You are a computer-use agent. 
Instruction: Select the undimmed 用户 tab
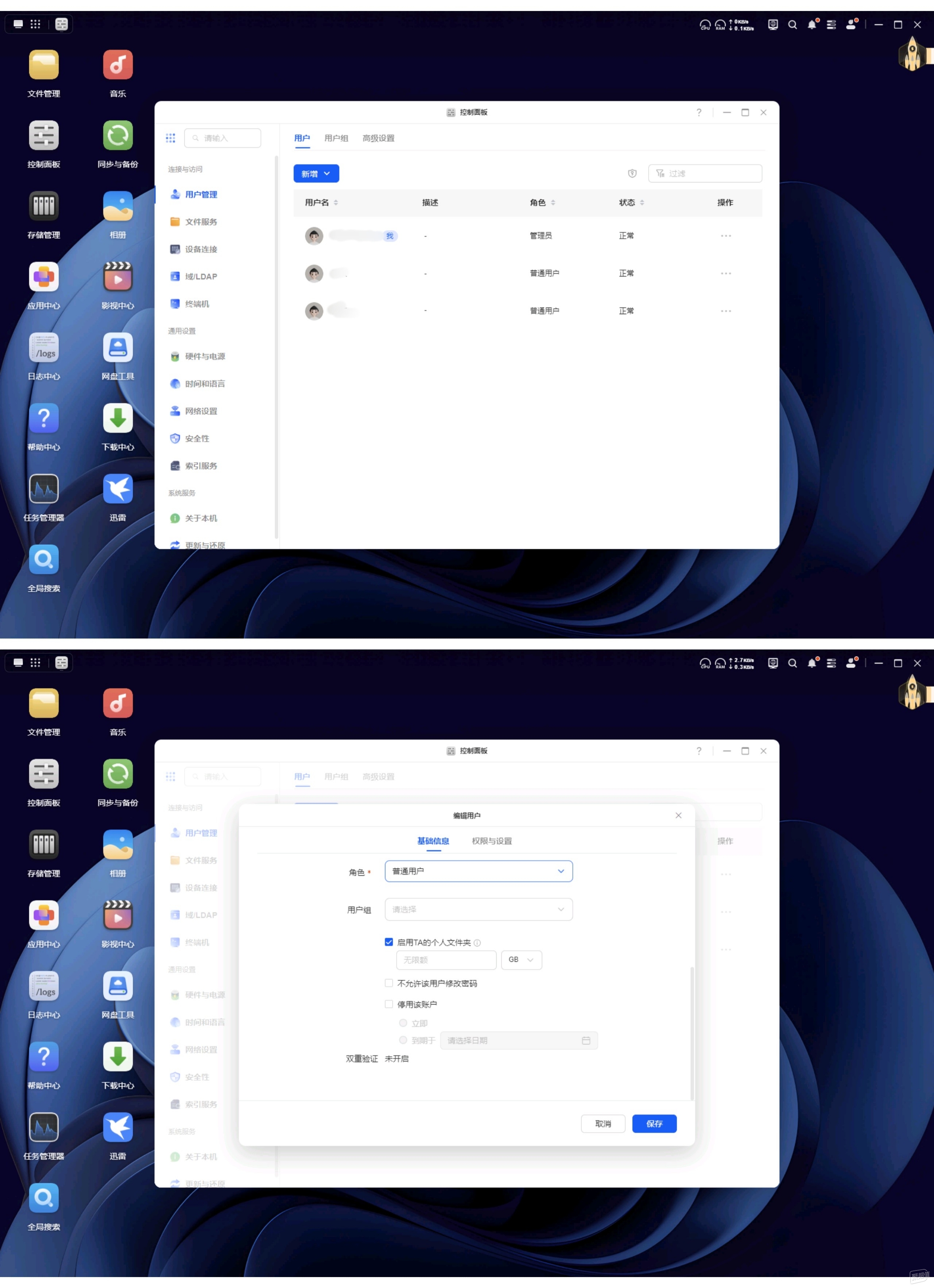pyautogui.click(x=302, y=138)
